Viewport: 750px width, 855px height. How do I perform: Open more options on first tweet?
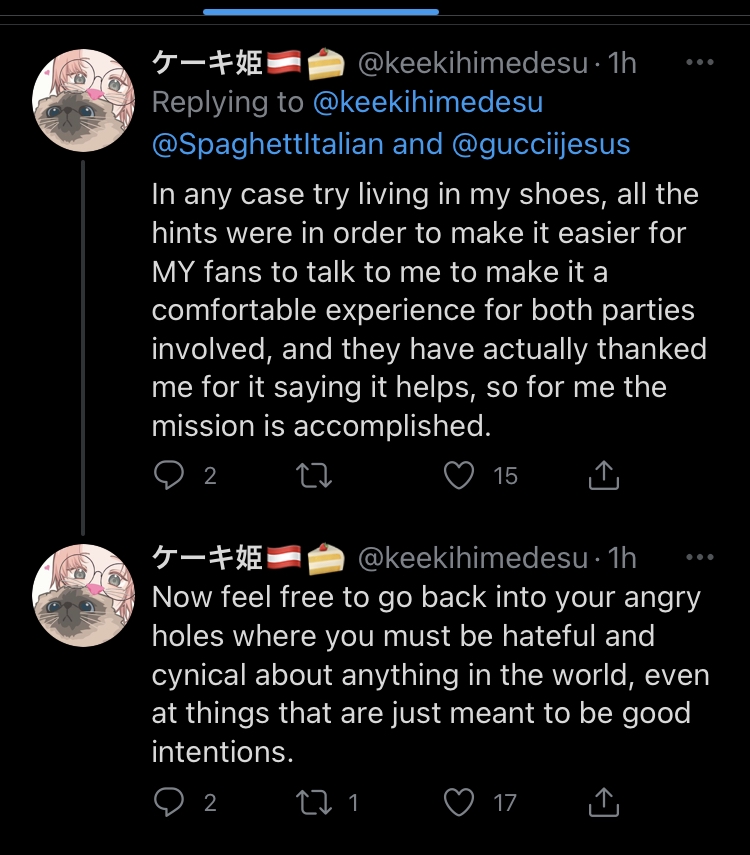click(x=699, y=62)
